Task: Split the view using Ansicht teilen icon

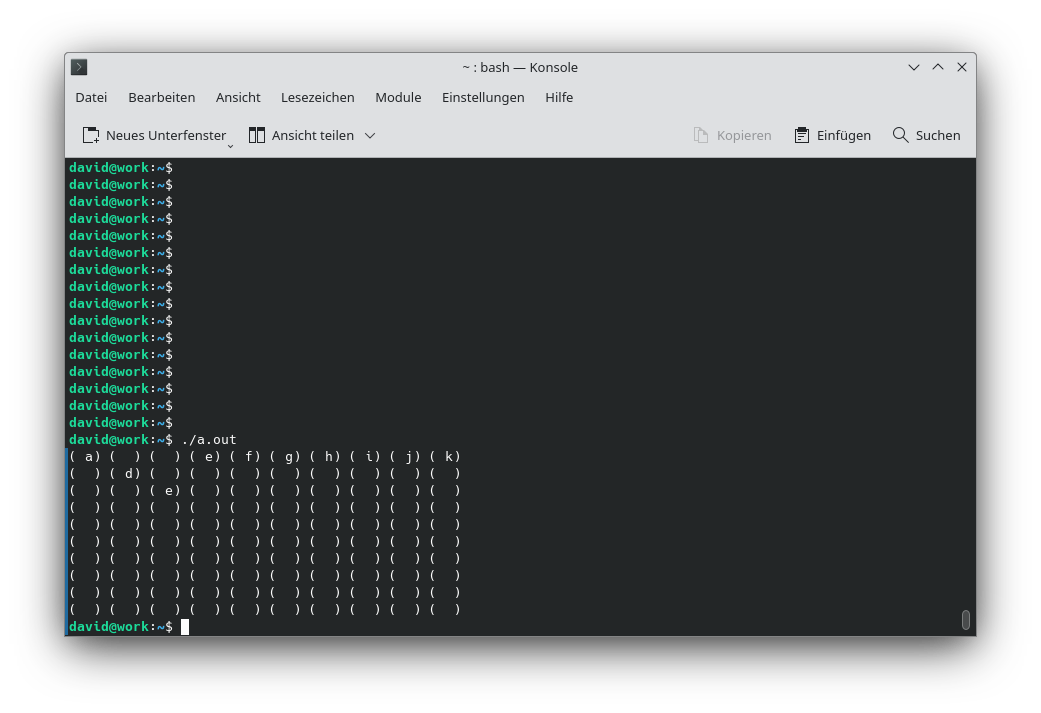Action: coord(256,135)
